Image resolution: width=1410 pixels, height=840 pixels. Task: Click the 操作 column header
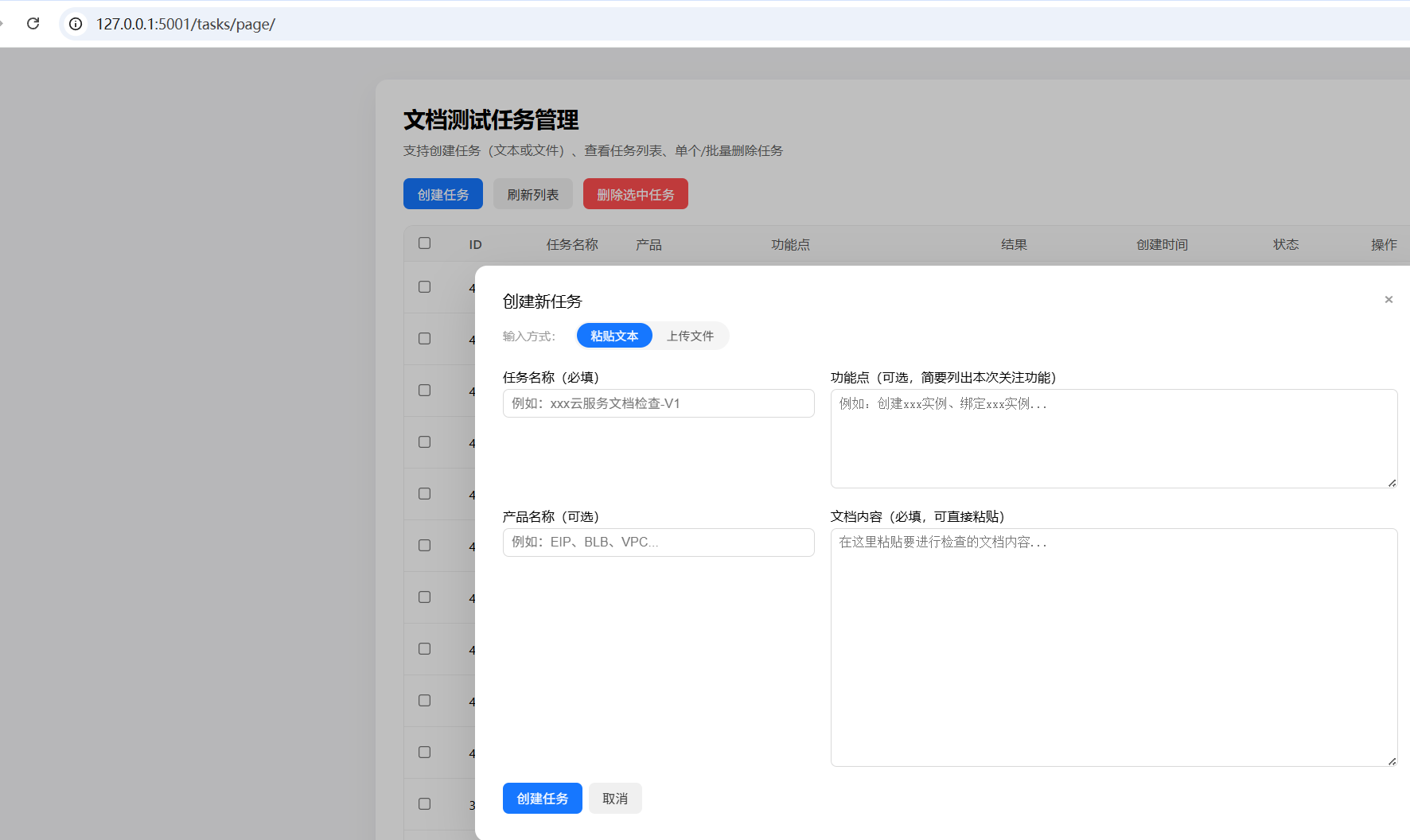click(1384, 245)
